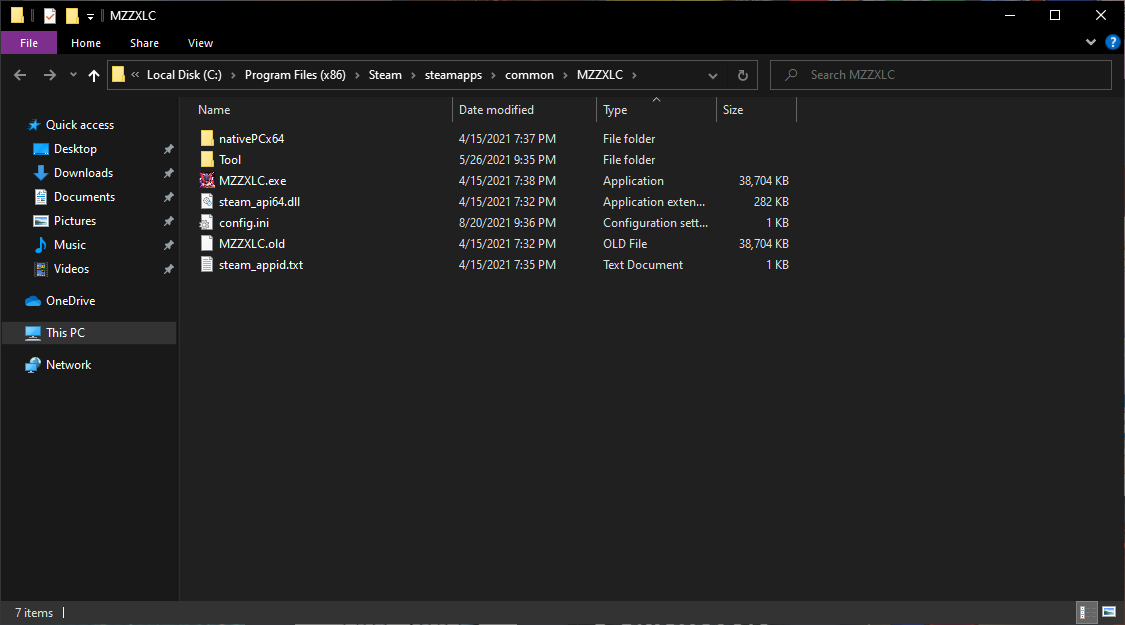Click the Search MZZXLC field

941,75
